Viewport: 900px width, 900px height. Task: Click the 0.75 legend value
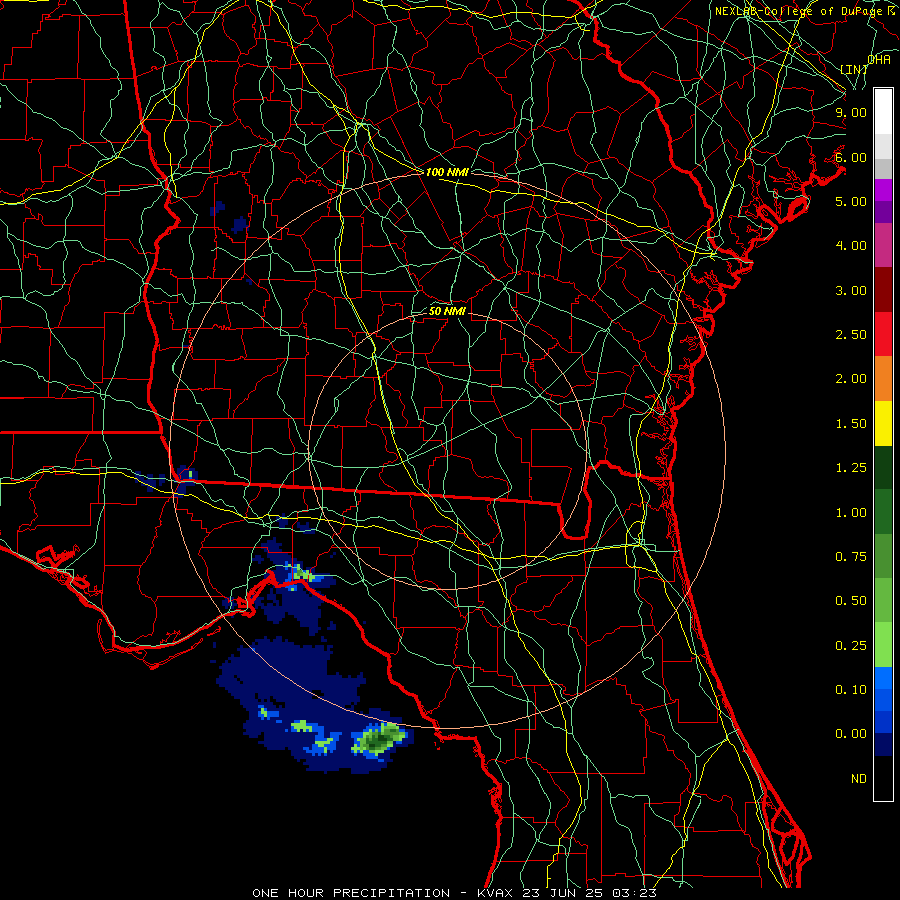pyautogui.click(x=851, y=557)
